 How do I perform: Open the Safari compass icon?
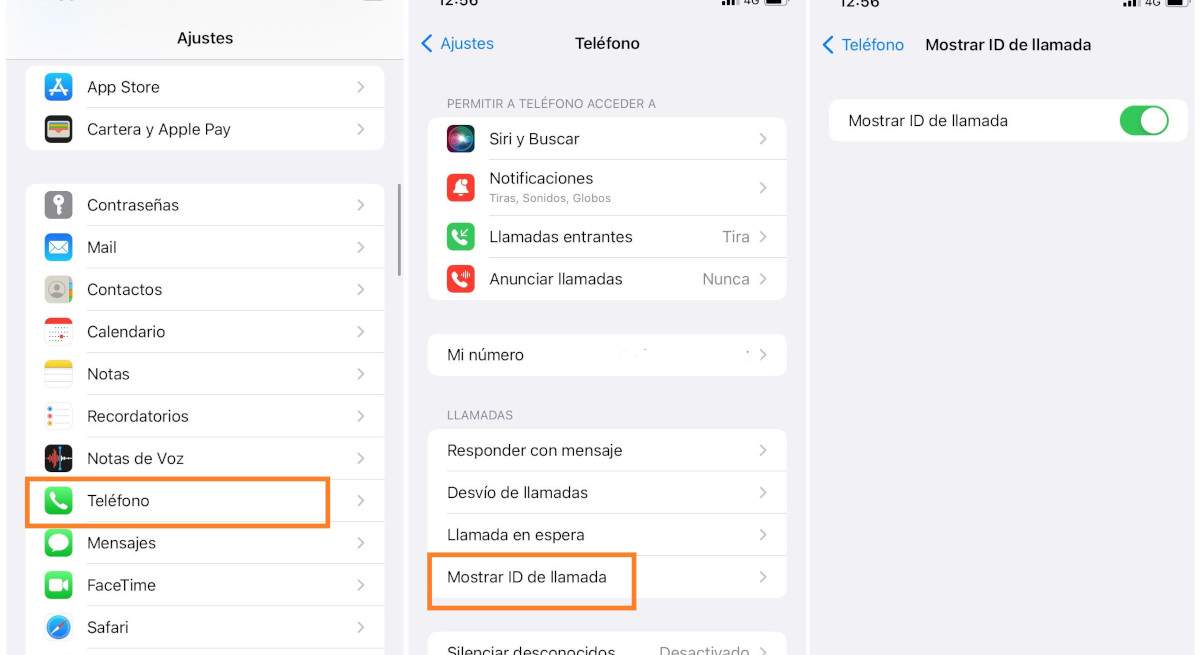59,627
